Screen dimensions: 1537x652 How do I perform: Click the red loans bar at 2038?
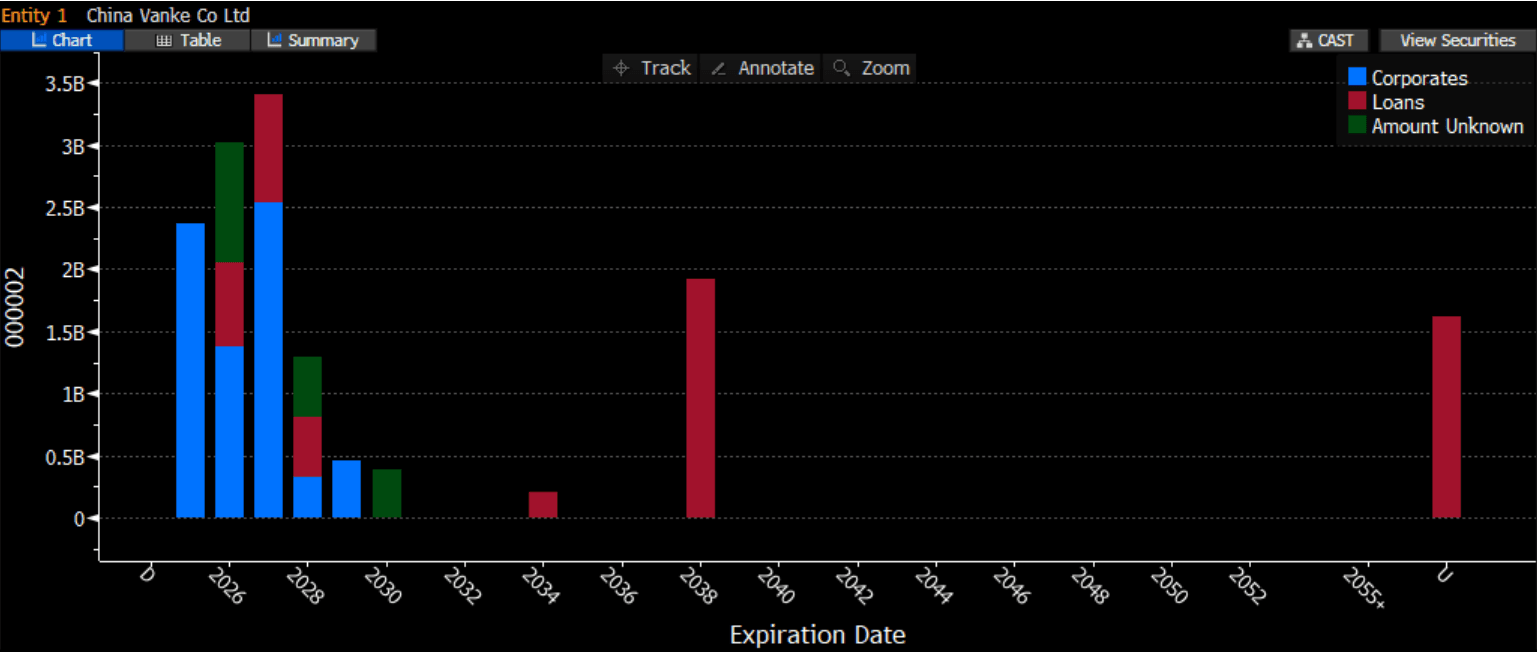click(700, 398)
